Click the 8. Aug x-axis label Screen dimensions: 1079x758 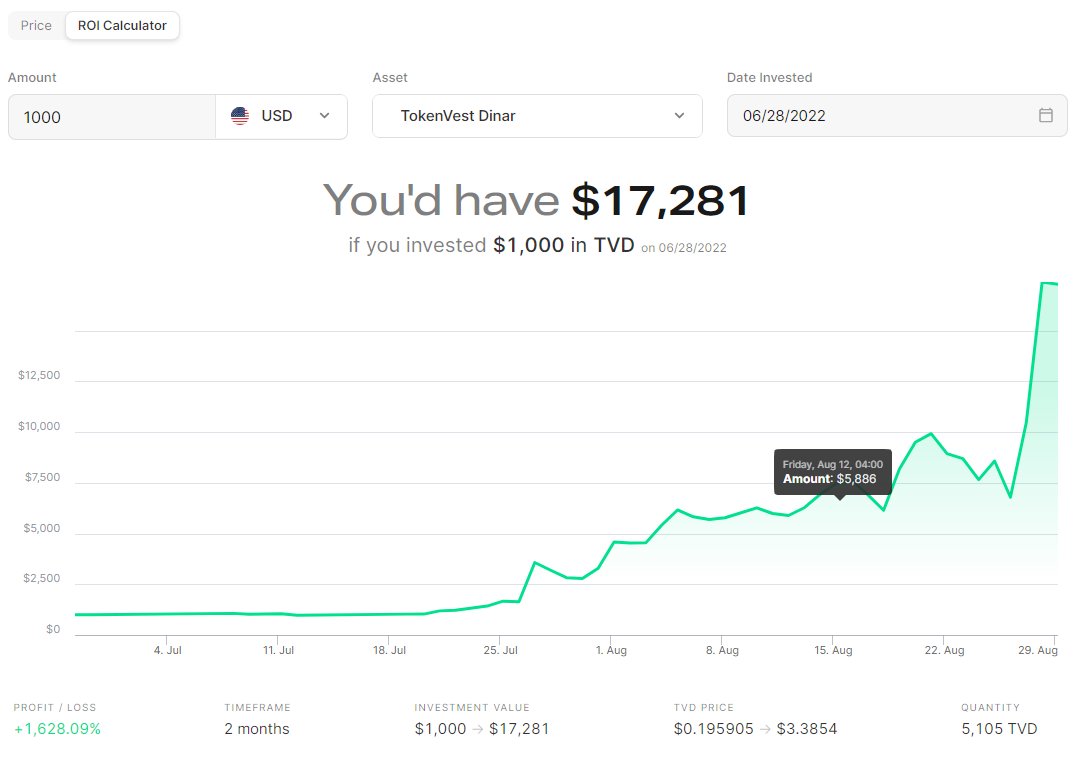[722, 650]
